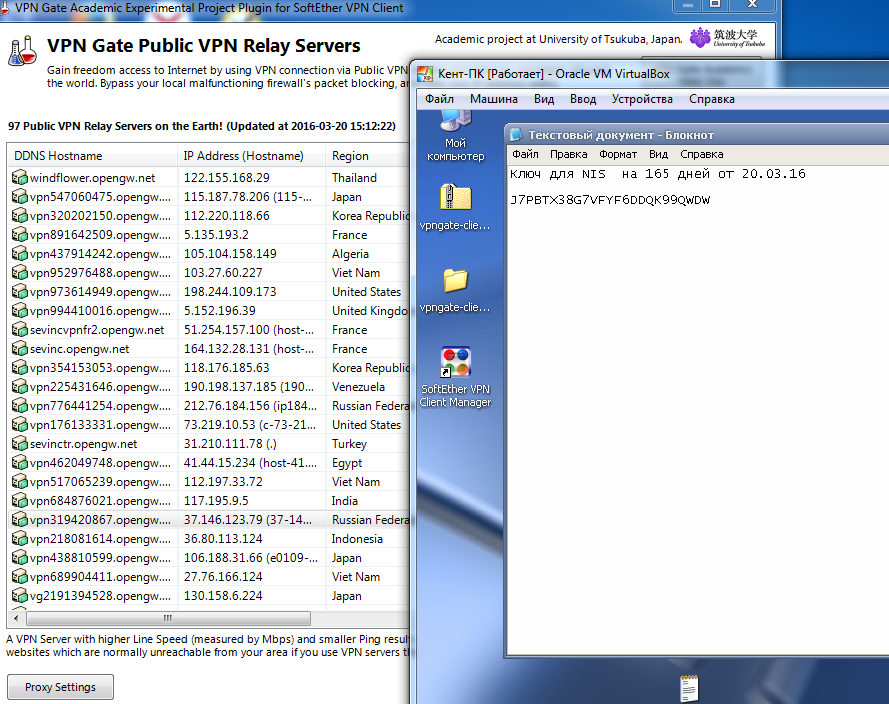Select row vpn517065239.opengw hostname
The width and height of the screenshot is (889, 704).
100,482
